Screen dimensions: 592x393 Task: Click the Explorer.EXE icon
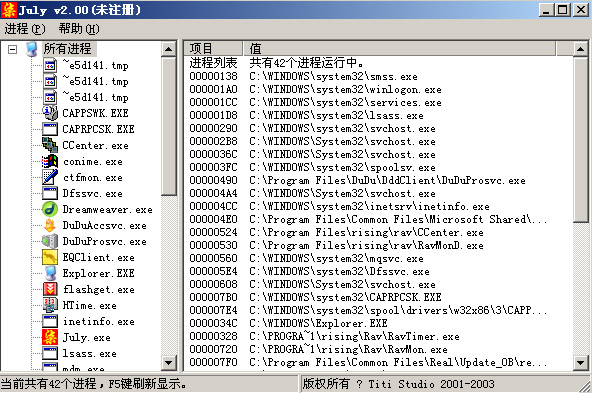pyautogui.click(x=50, y=273)
